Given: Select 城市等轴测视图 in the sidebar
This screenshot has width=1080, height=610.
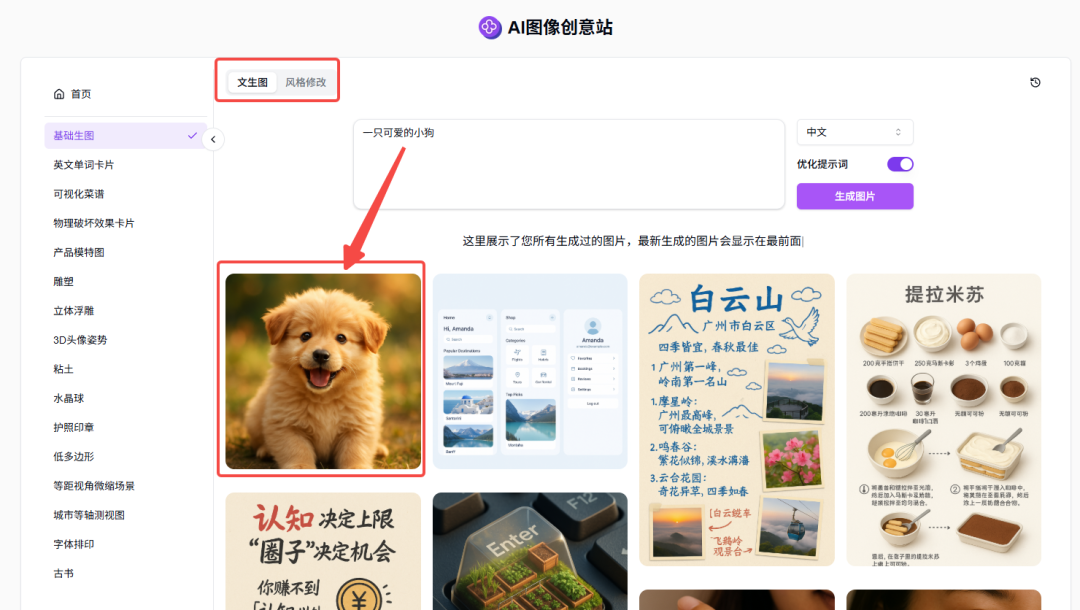Looking at the screenshot, I should coord(89,515).
